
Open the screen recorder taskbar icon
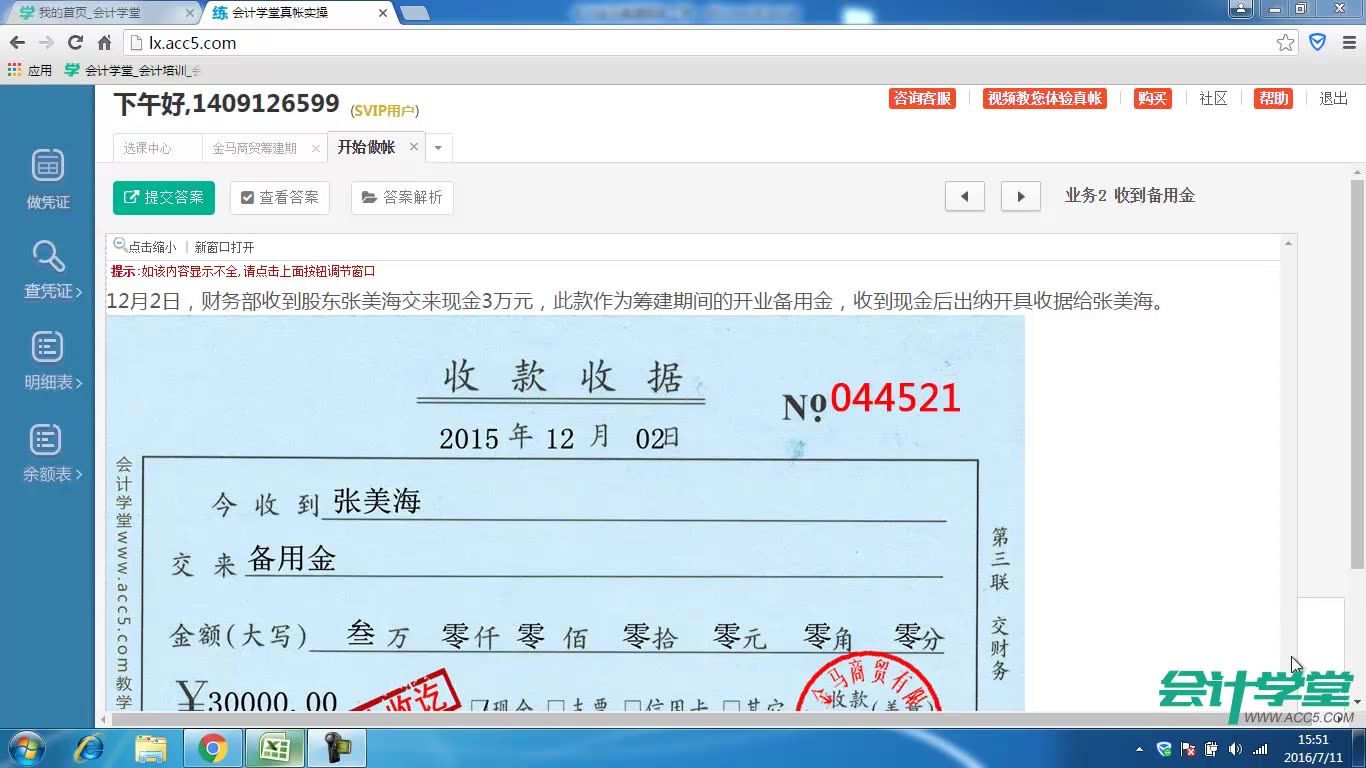click(x=336, y=747)
